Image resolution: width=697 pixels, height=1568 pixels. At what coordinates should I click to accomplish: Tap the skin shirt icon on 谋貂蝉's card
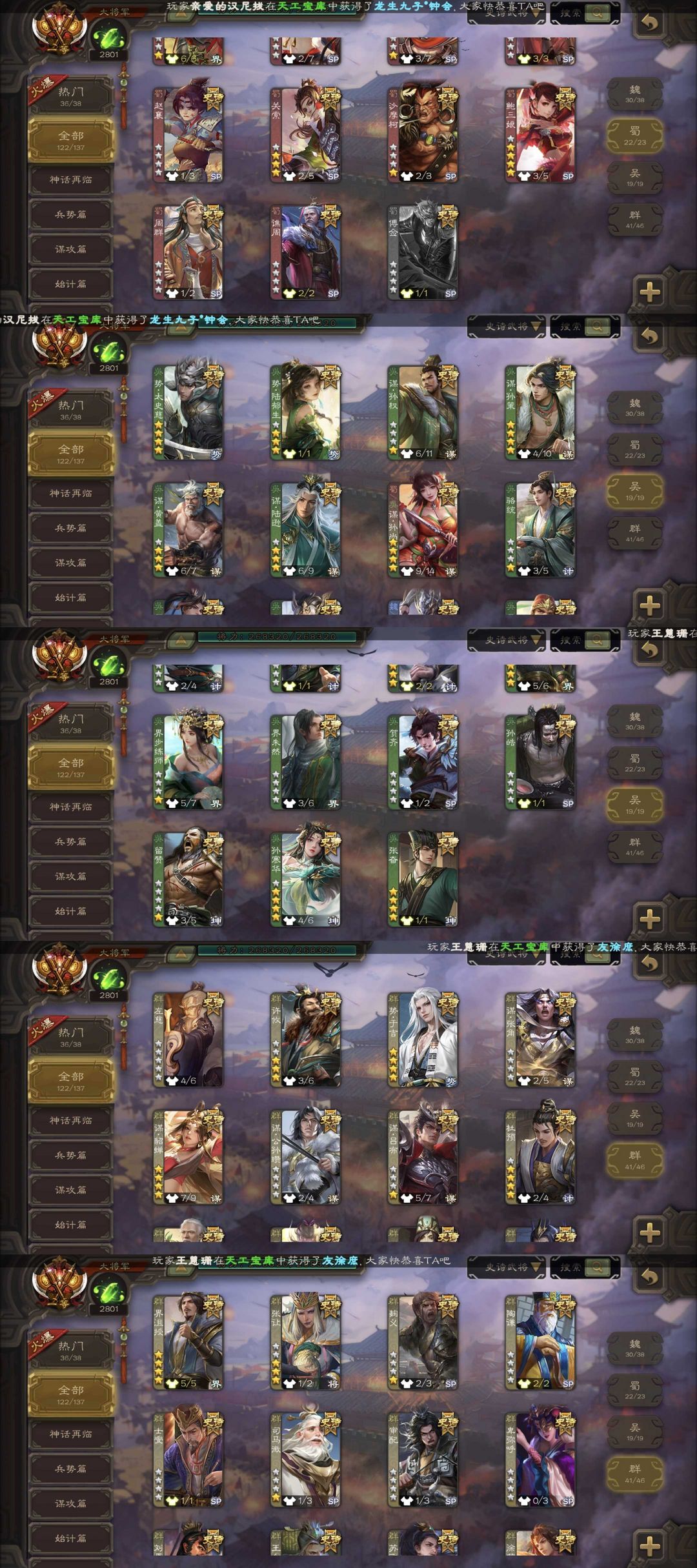(172, 1198)
